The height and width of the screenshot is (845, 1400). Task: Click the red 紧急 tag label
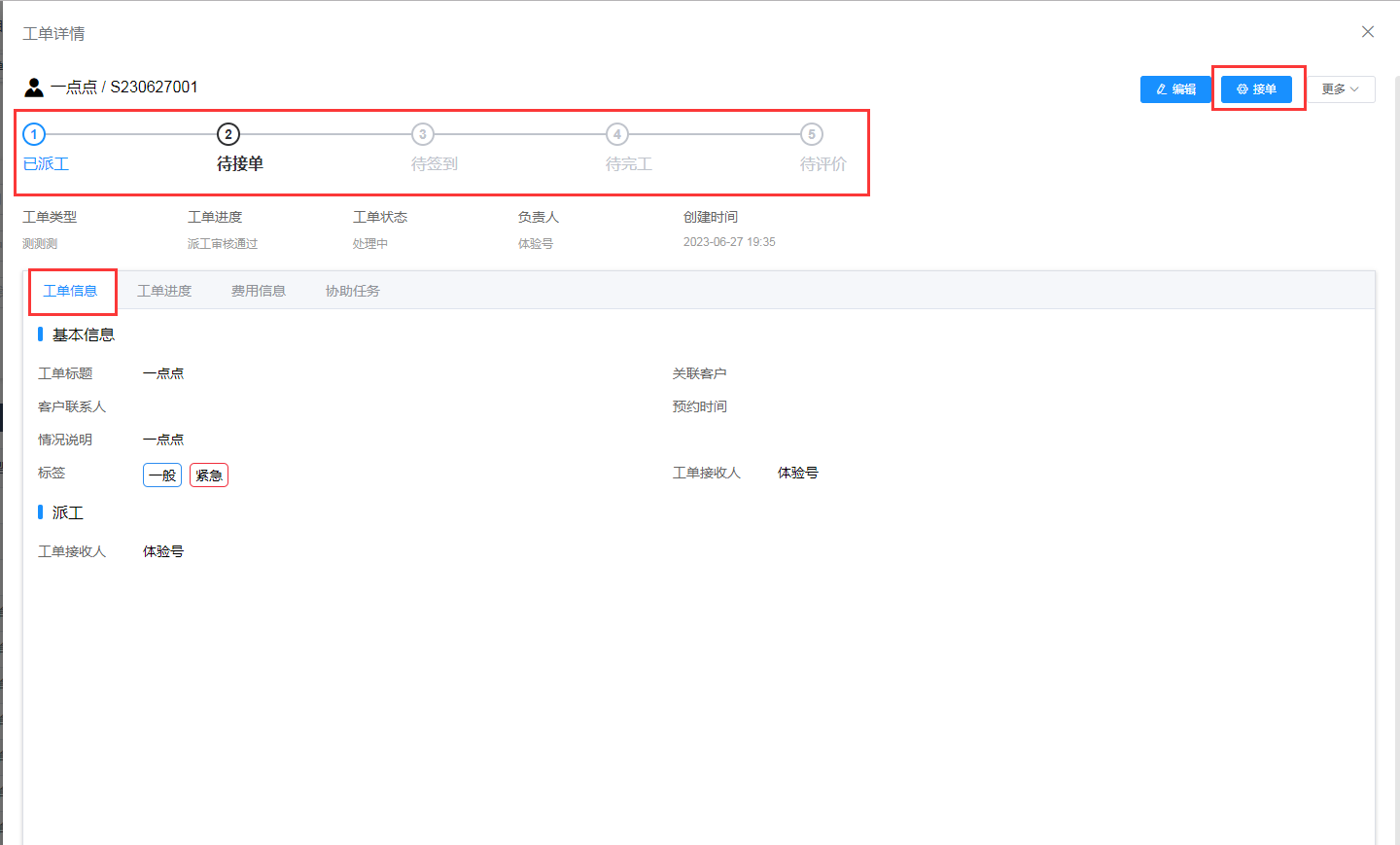209,475
